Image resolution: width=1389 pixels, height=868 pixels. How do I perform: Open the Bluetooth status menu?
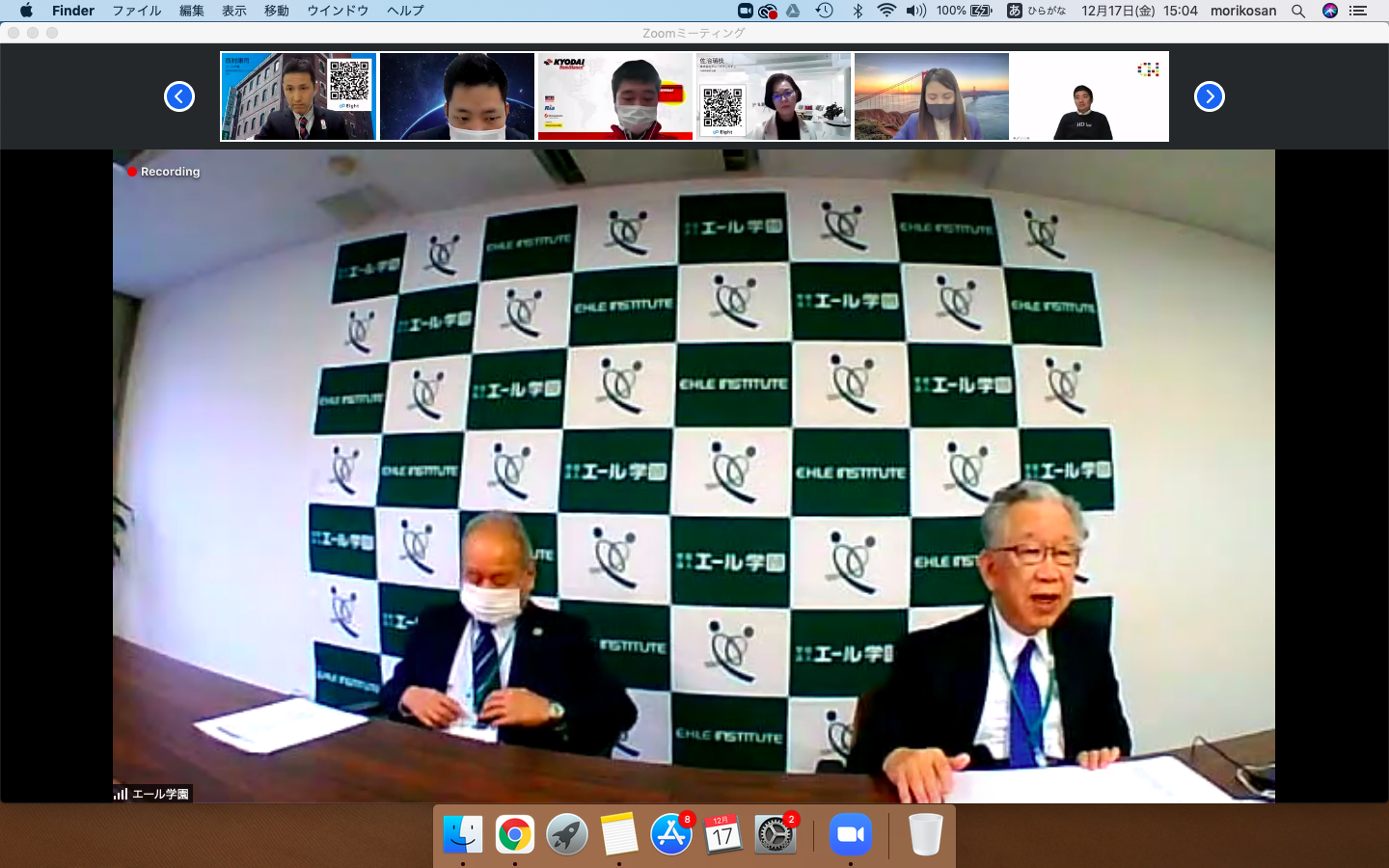pyautogui.click(x=858, y=11)
